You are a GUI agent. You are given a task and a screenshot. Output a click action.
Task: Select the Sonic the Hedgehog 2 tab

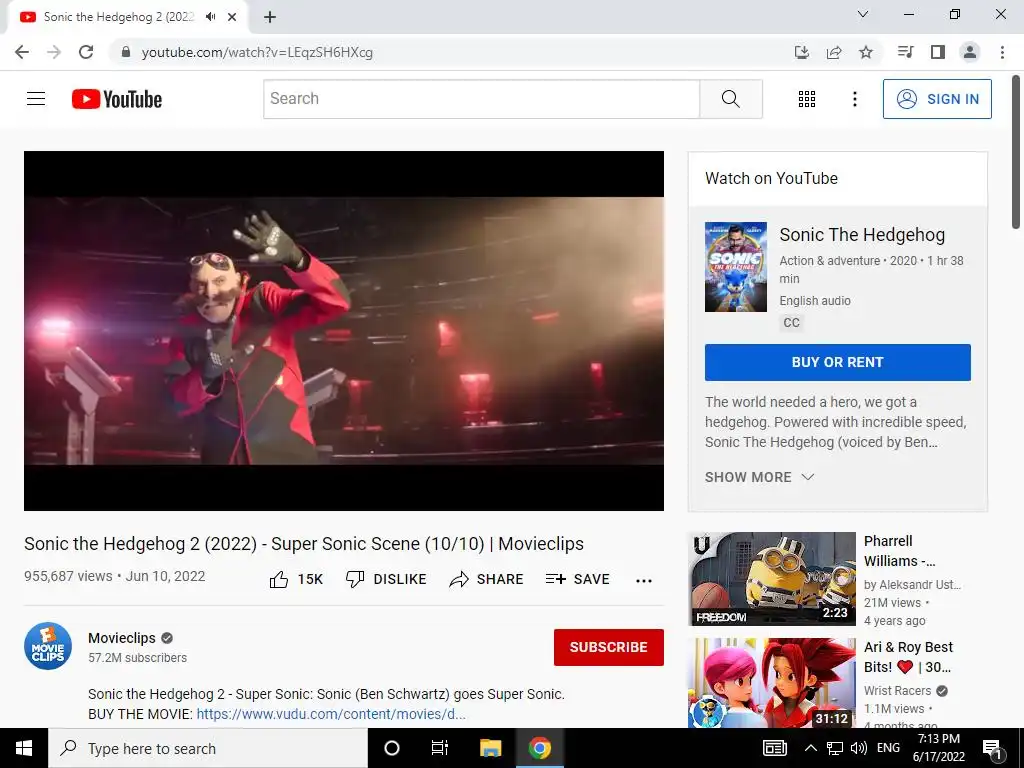tap(127, 17)
